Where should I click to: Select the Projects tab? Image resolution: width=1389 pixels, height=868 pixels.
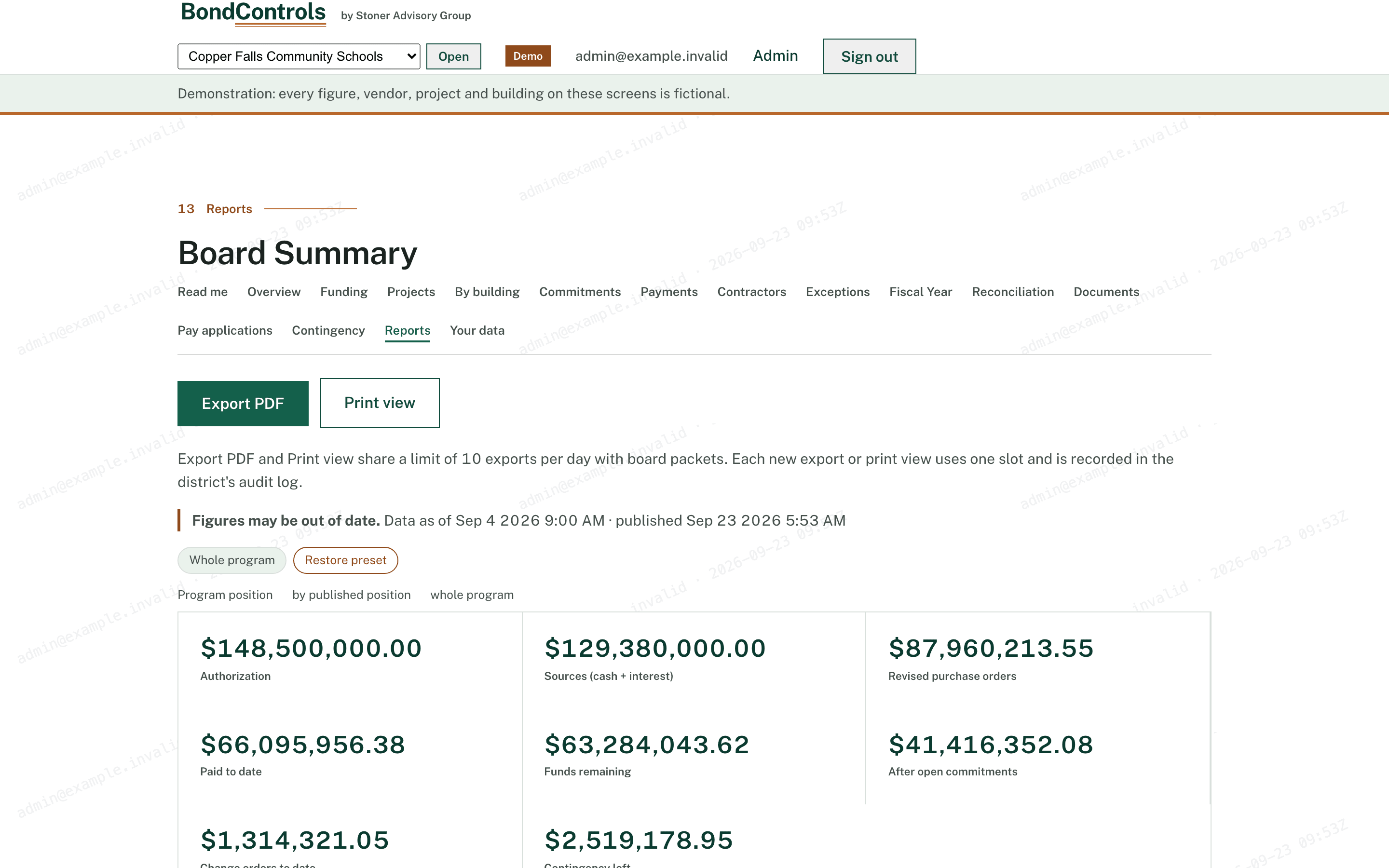[411, 292]
